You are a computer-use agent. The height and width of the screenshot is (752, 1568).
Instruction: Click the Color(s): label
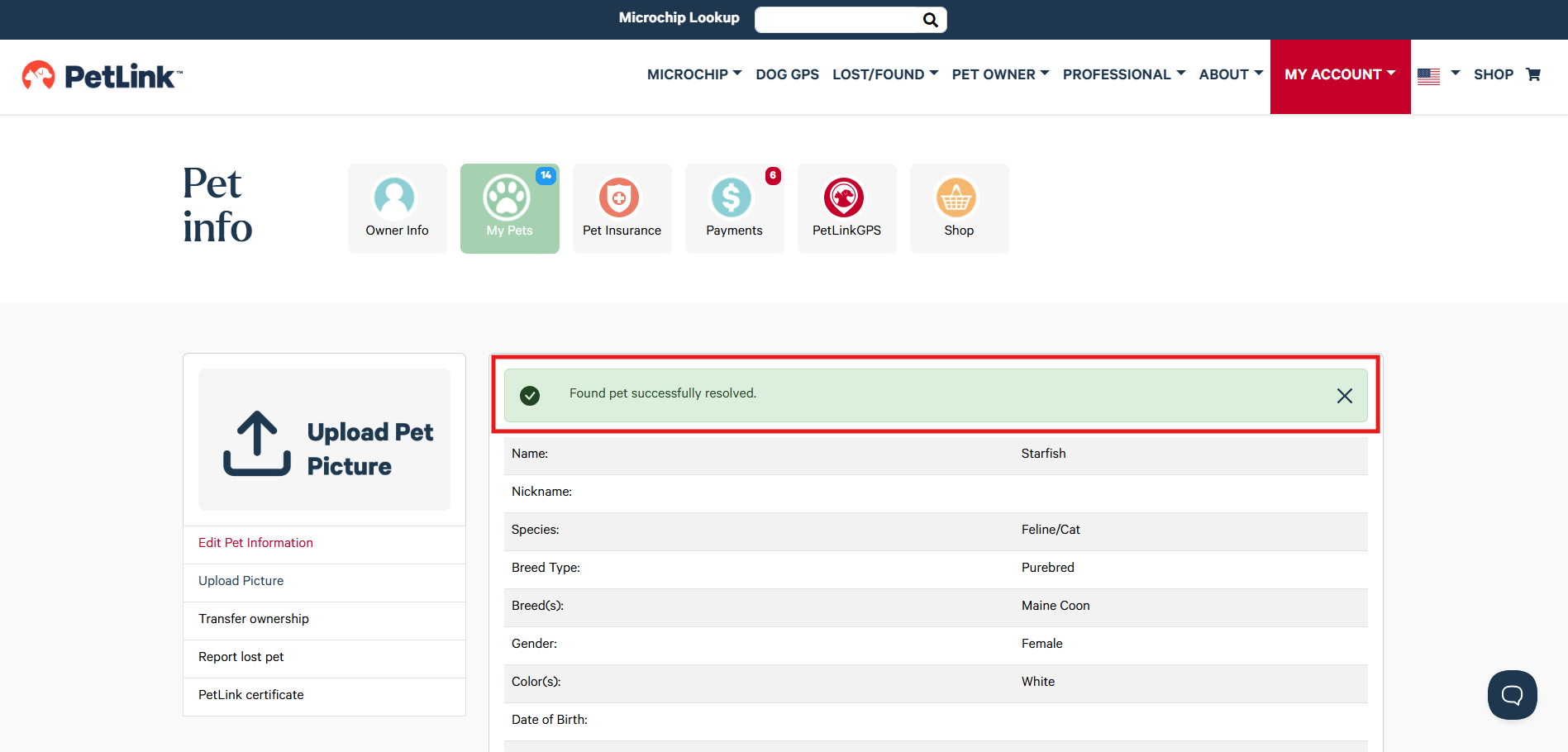(536, 682)
